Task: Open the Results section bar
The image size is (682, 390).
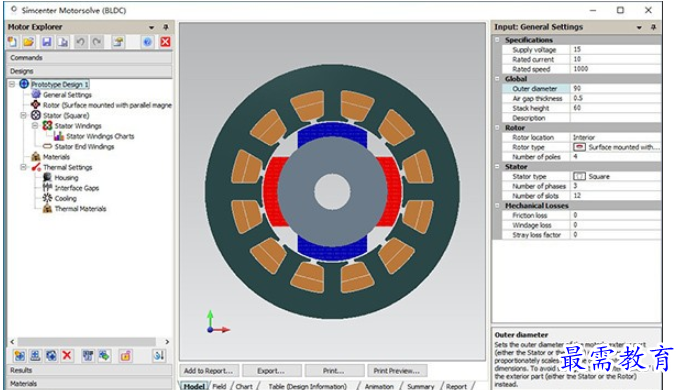Action: coord(90,370)
